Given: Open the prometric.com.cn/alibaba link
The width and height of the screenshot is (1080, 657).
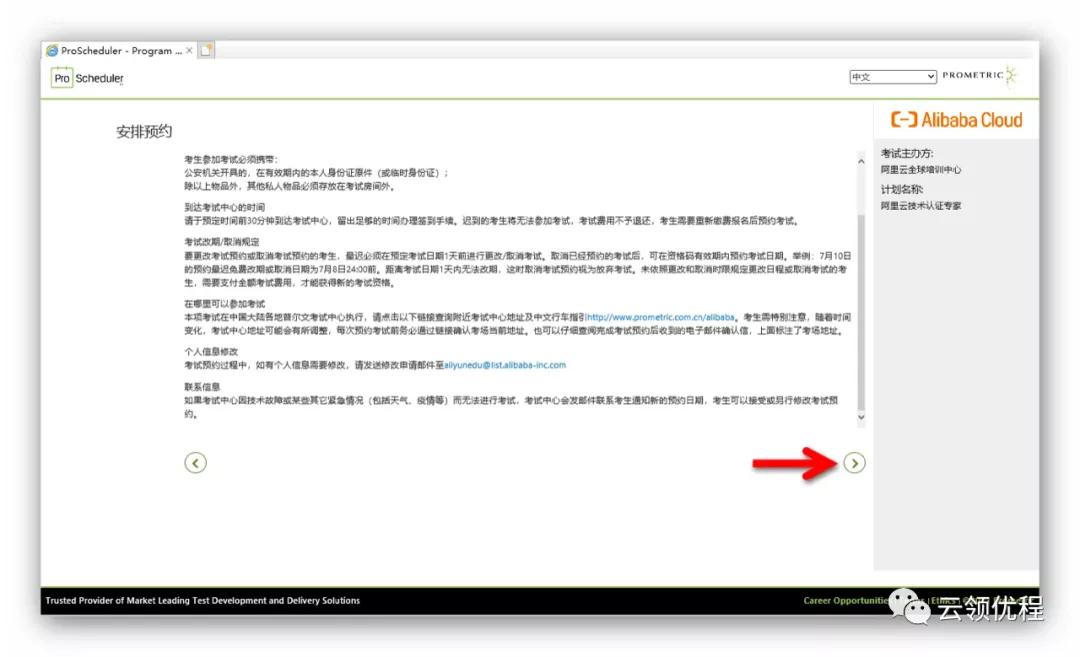Looking at the screenshot, I should [660, 317].
